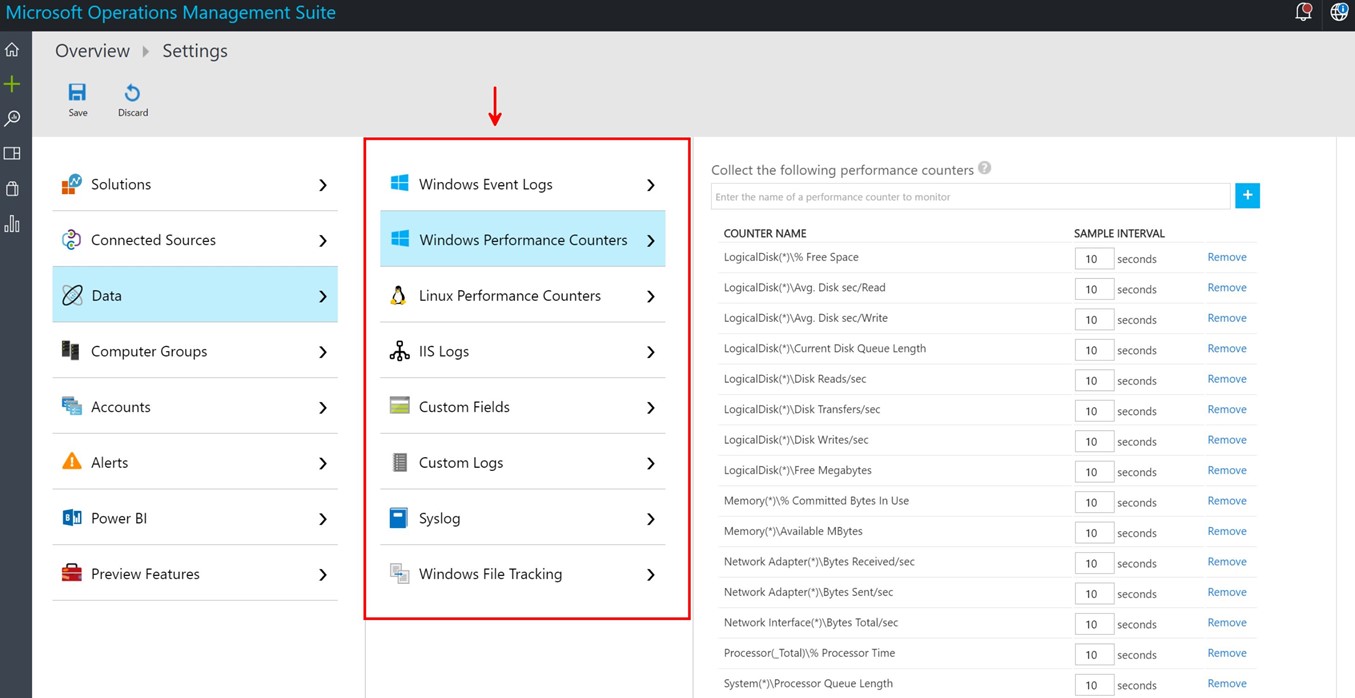Click the Microsoft Operations Management Suite title
Image resolution: width=1355 pixels, height=698 pixels.
tap(171, 13)
